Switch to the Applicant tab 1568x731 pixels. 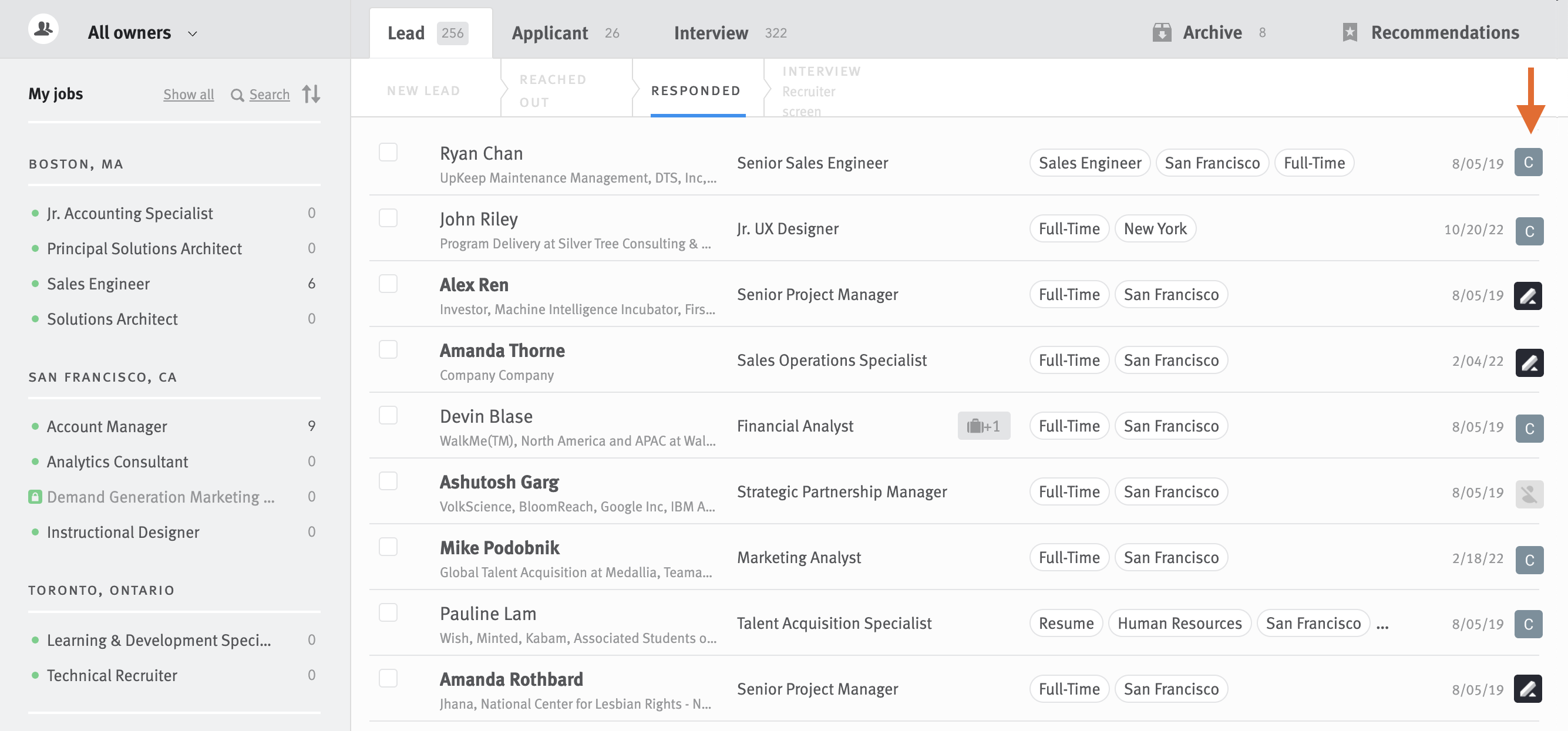(x=550, y=32)
